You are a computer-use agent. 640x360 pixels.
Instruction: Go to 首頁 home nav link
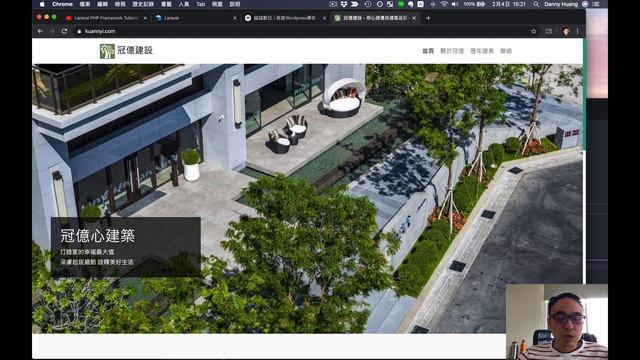(x=428, y=51)
